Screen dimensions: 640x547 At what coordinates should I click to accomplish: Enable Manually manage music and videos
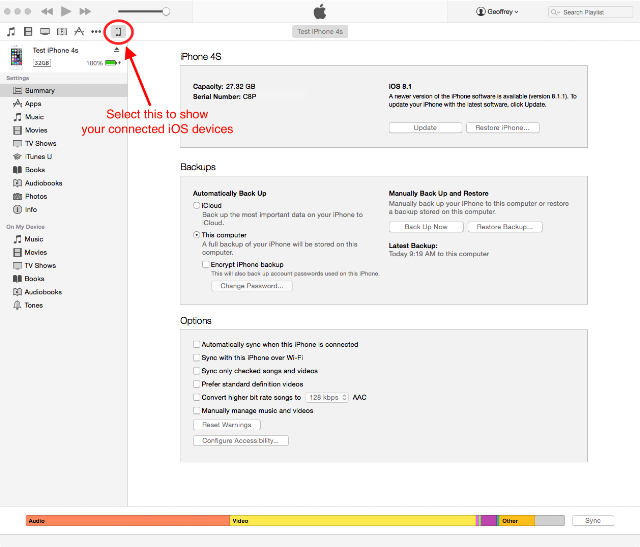tap(197, 410)
